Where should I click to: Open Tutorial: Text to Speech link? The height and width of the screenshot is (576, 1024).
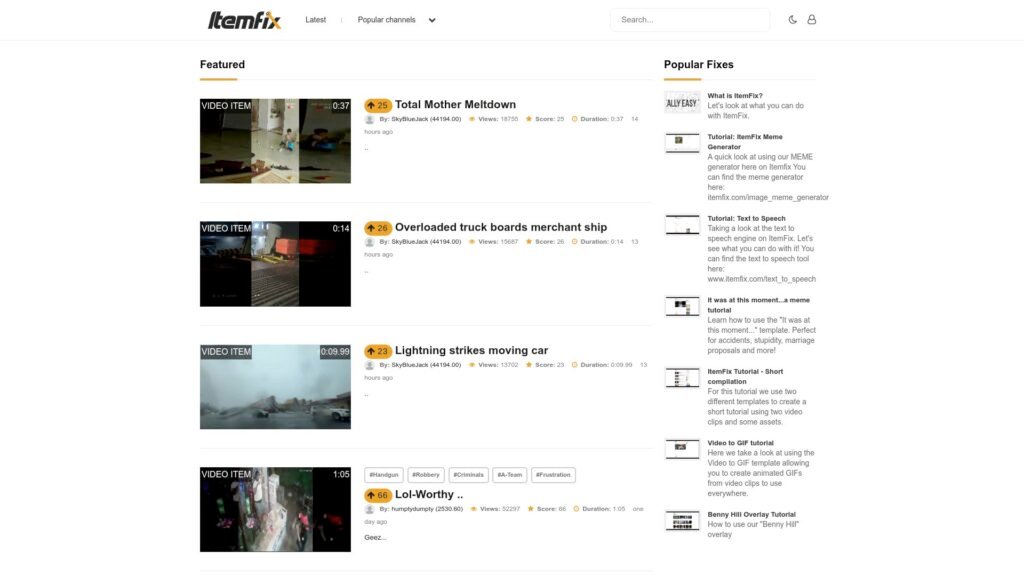[746, 218]
